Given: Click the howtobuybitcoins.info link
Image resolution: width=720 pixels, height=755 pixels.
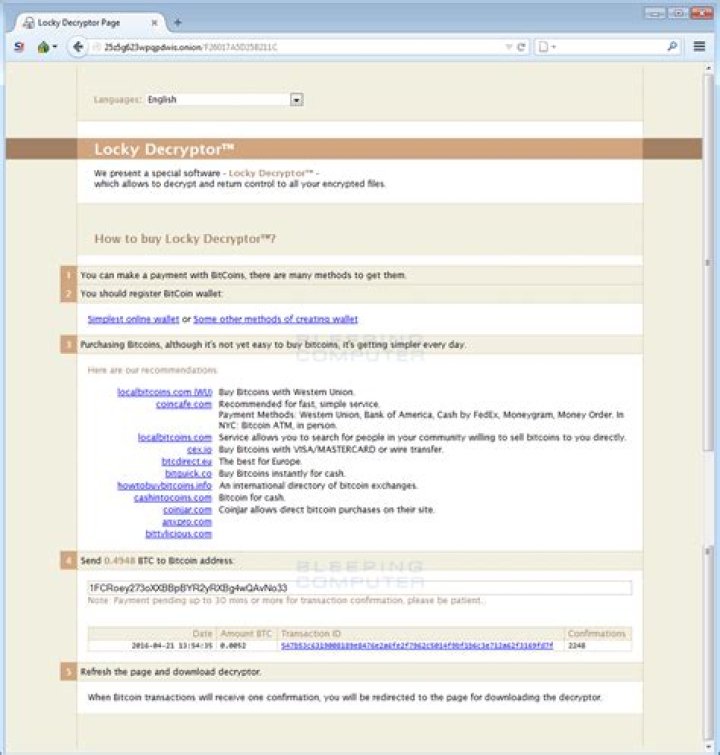Looking at the screenshot, I should tap(164, 485).
